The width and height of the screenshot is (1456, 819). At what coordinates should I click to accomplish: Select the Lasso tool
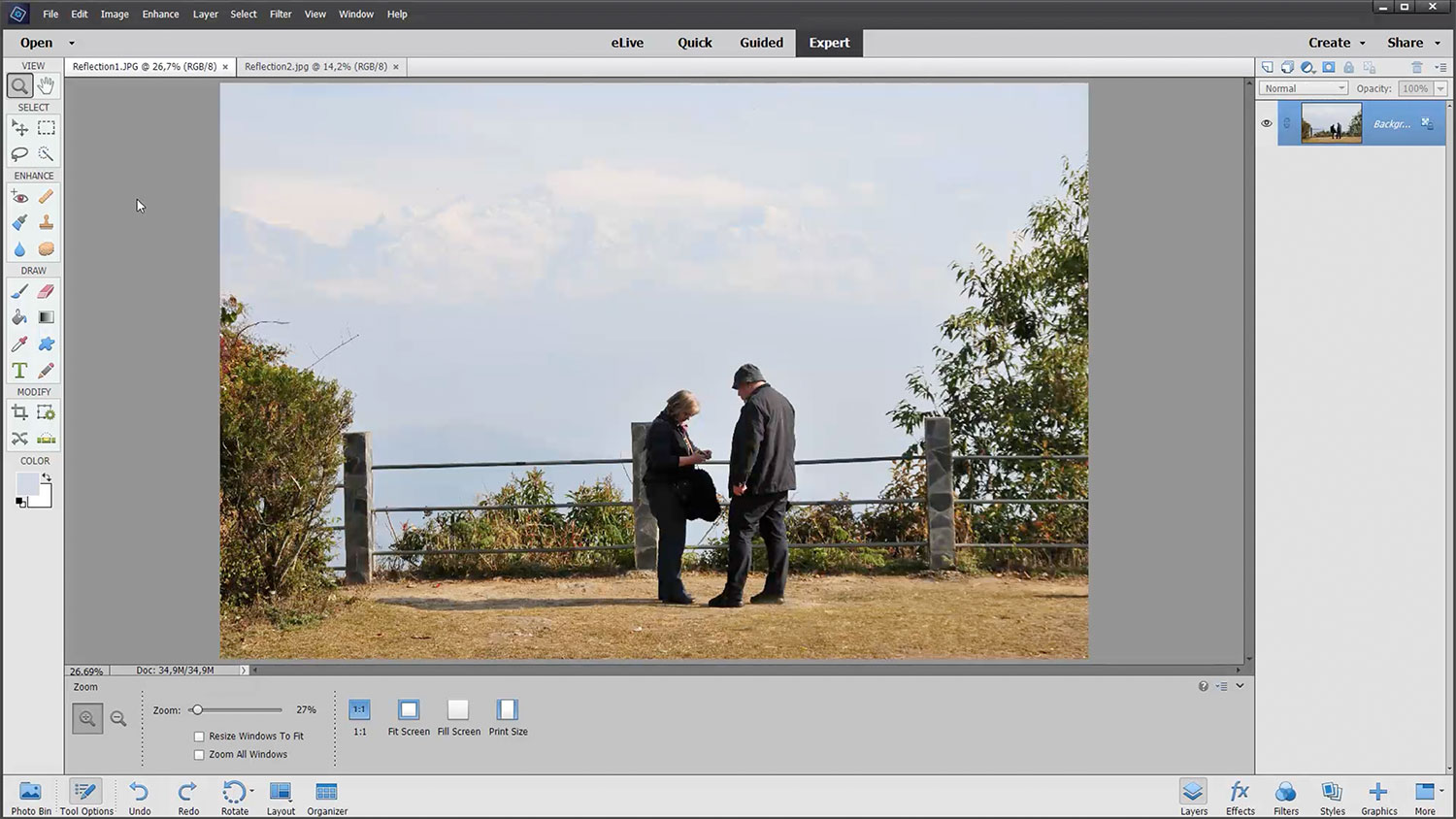[x=19, y=154]
